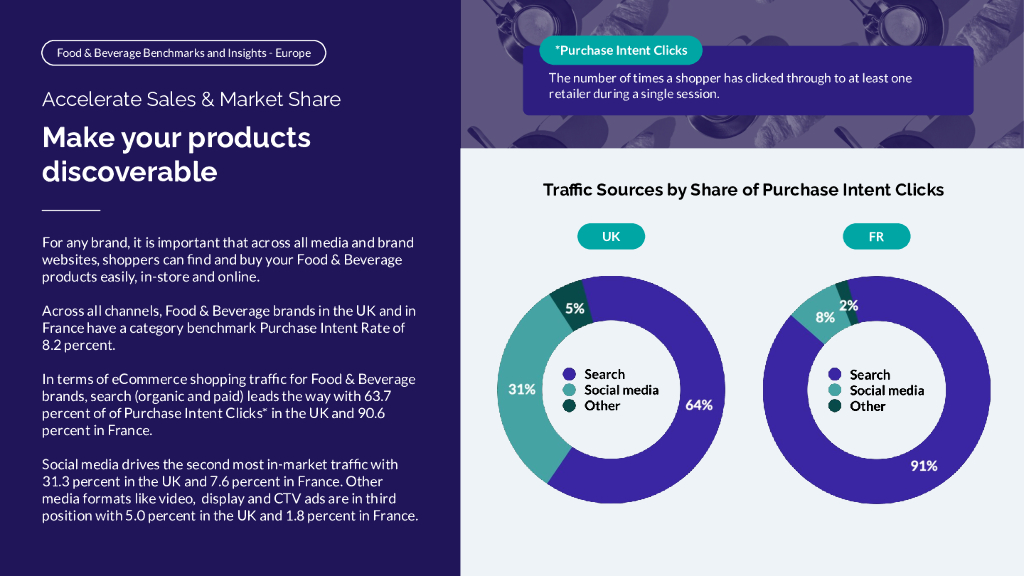Click the UK chart's Social media legend dot
The width and height of the screenshot is (1024, 576).
(x=568, y=390)
